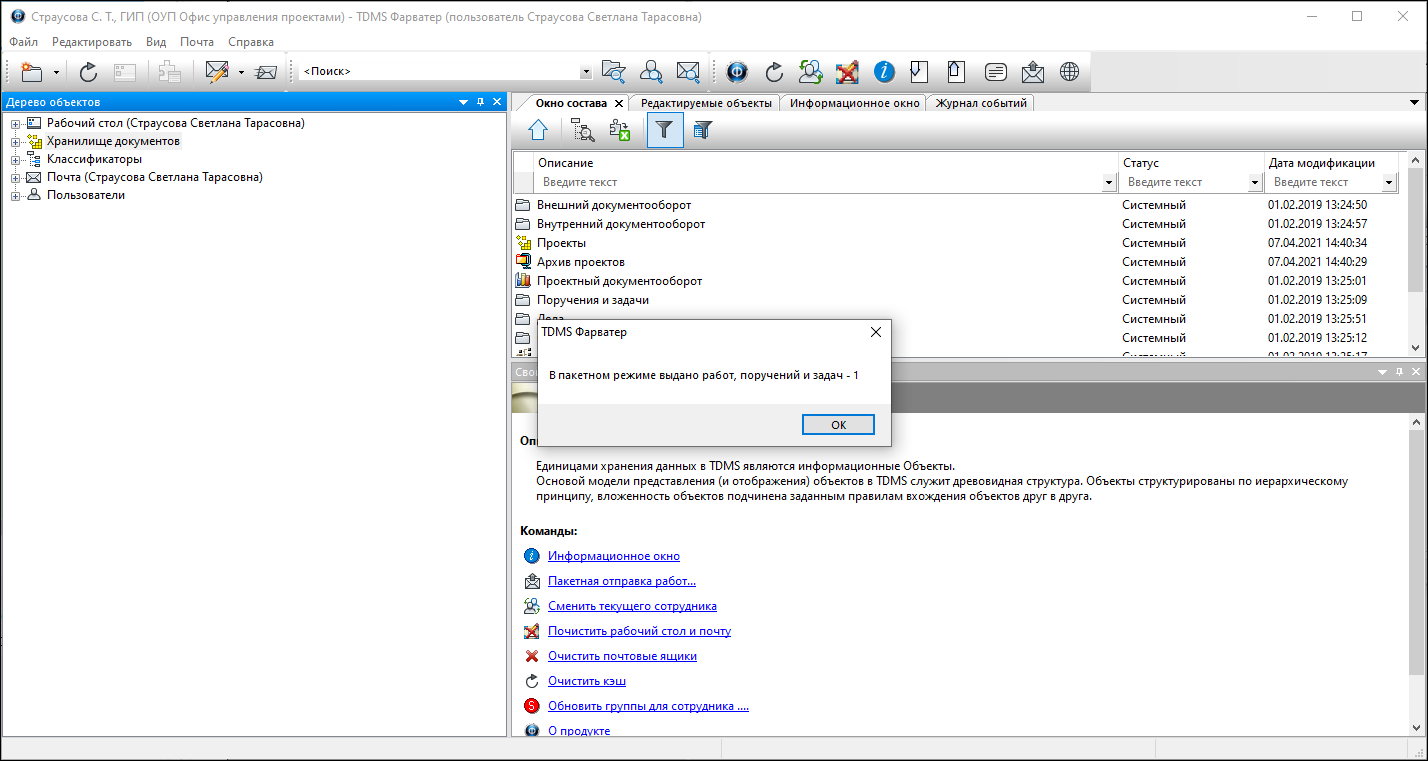The width and height of the screenshot is (1428, 761).
Task: Click the clean desktop and mail toolbar icon
Action: tap(848, 72)
